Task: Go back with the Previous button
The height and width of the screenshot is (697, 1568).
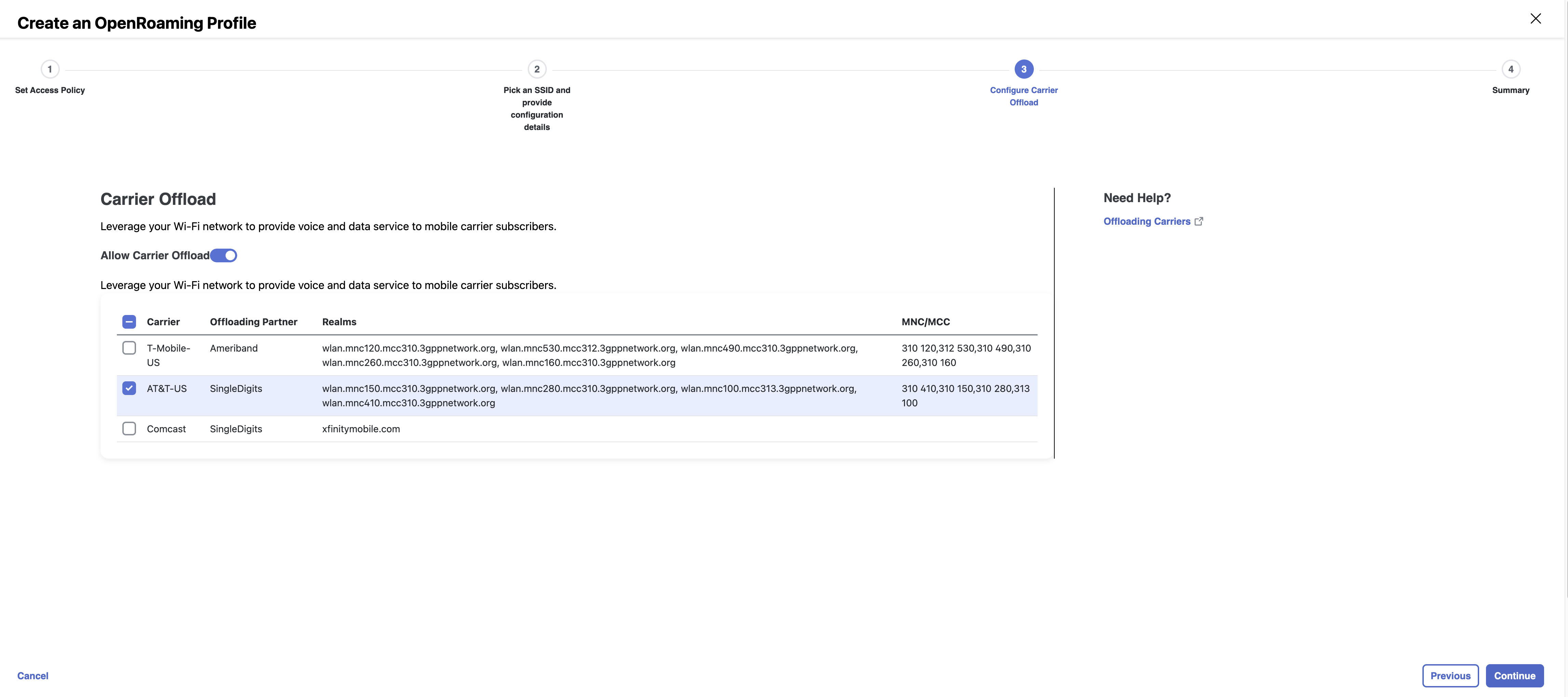Action: [x=1450, y=676]
